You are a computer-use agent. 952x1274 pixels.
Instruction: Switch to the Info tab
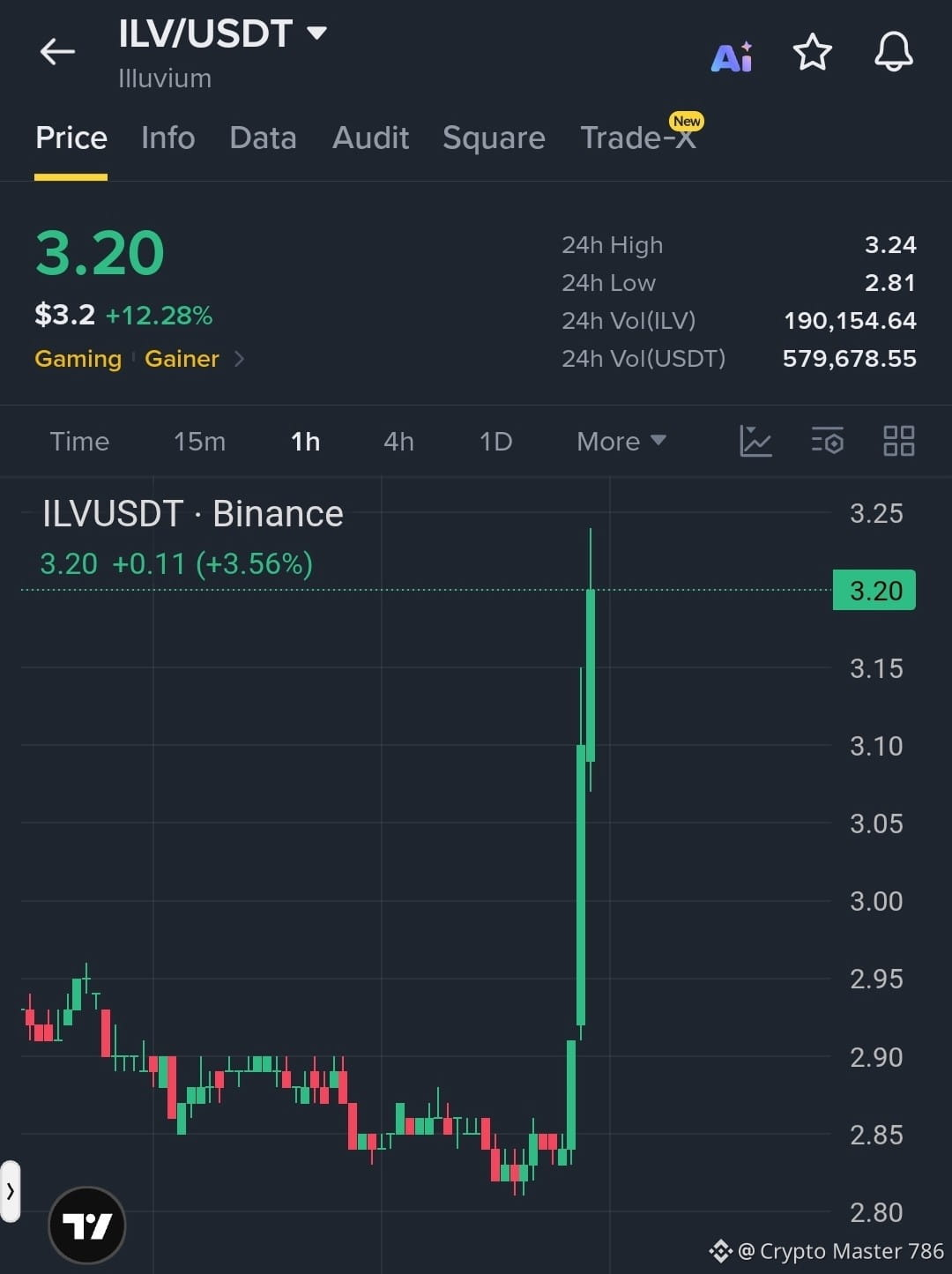(x=167, y=138)
